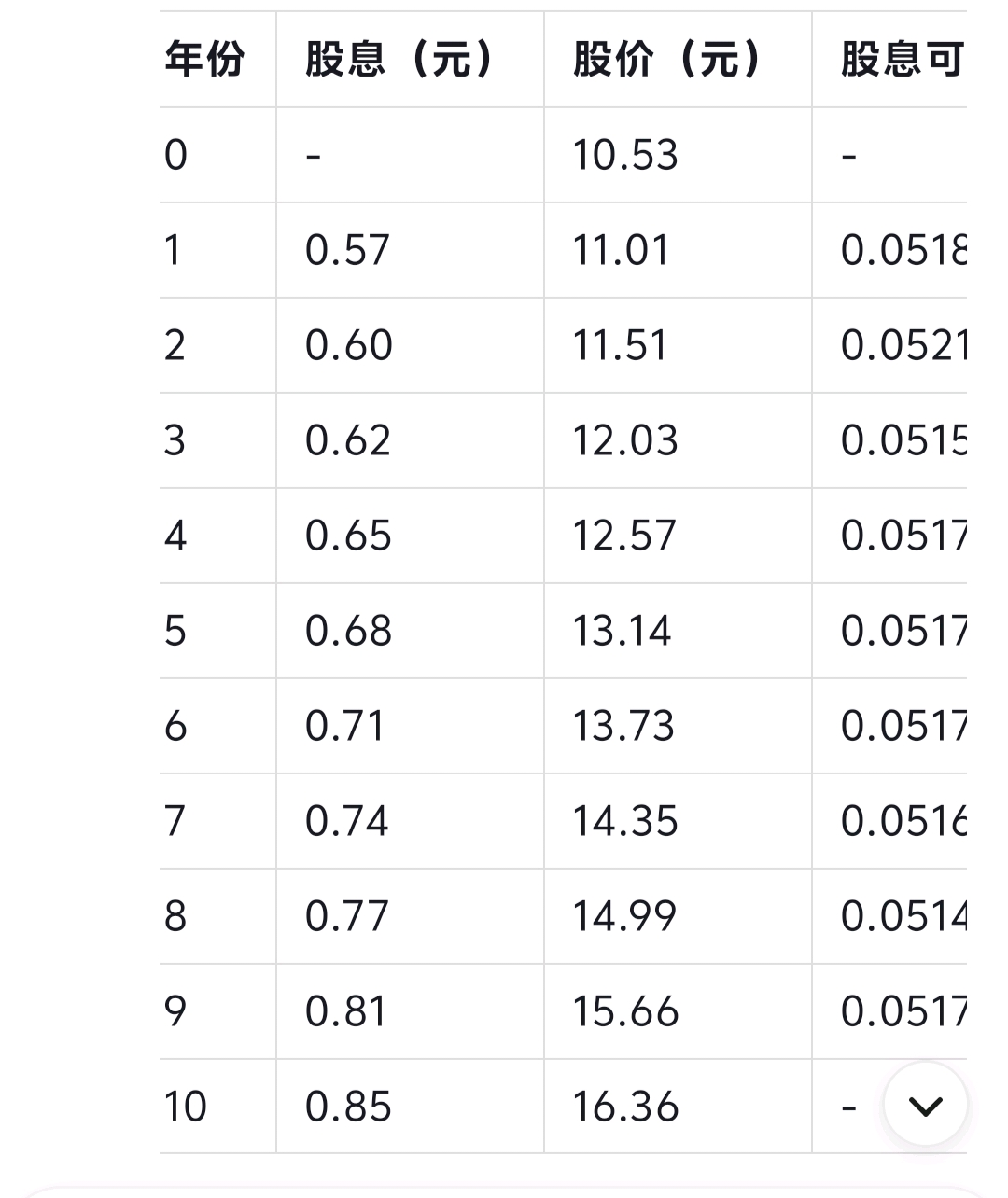Tap the dividend cell 0.85
This screenshot has height=1198, width=1008.
click(x=348, y=1107)
